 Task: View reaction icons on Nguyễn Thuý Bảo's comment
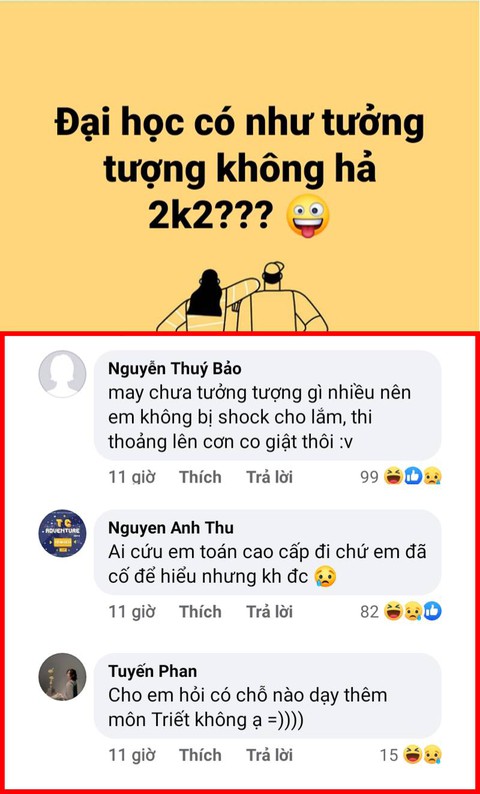413,476
